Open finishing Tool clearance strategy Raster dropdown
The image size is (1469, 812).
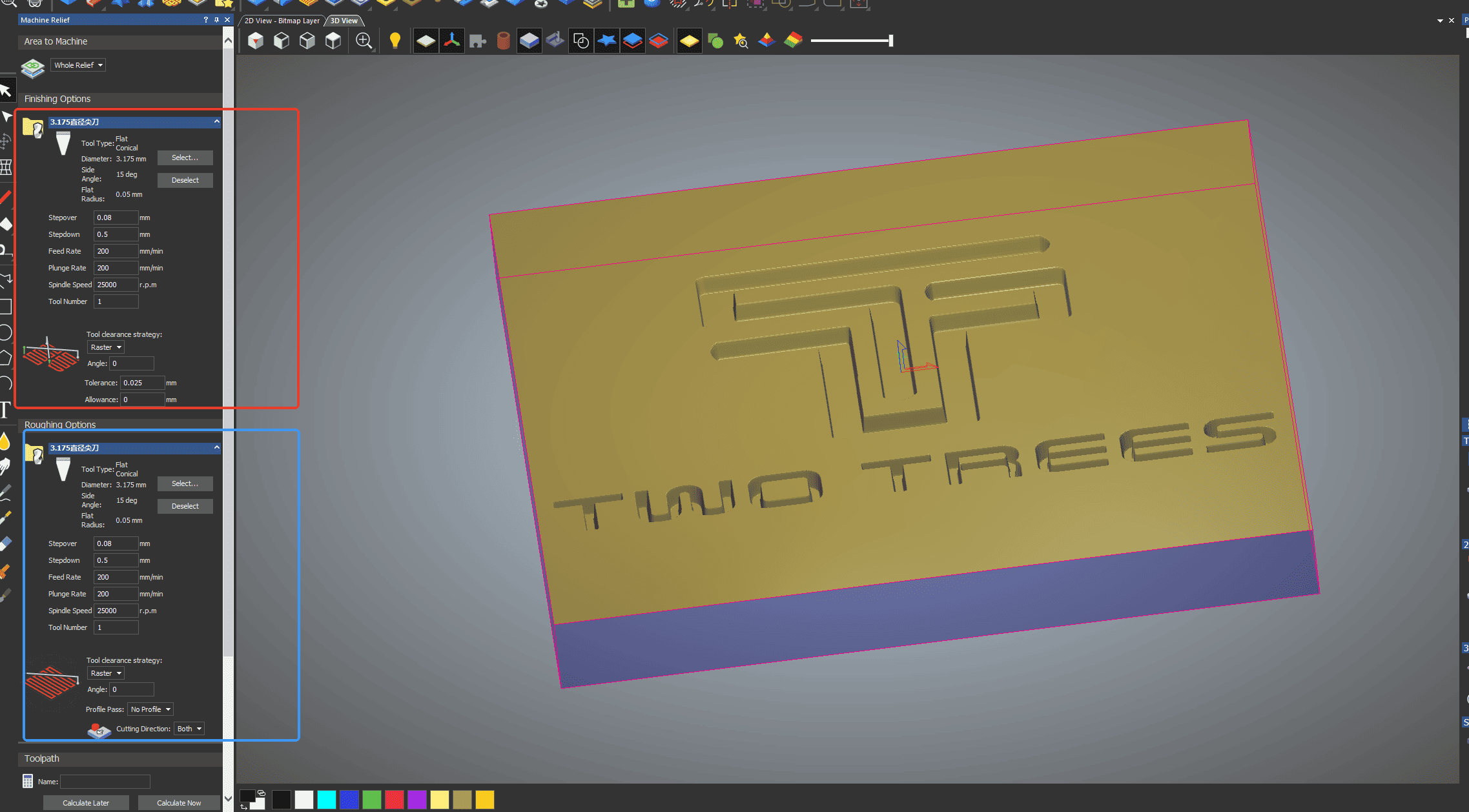tap(106, 347)
